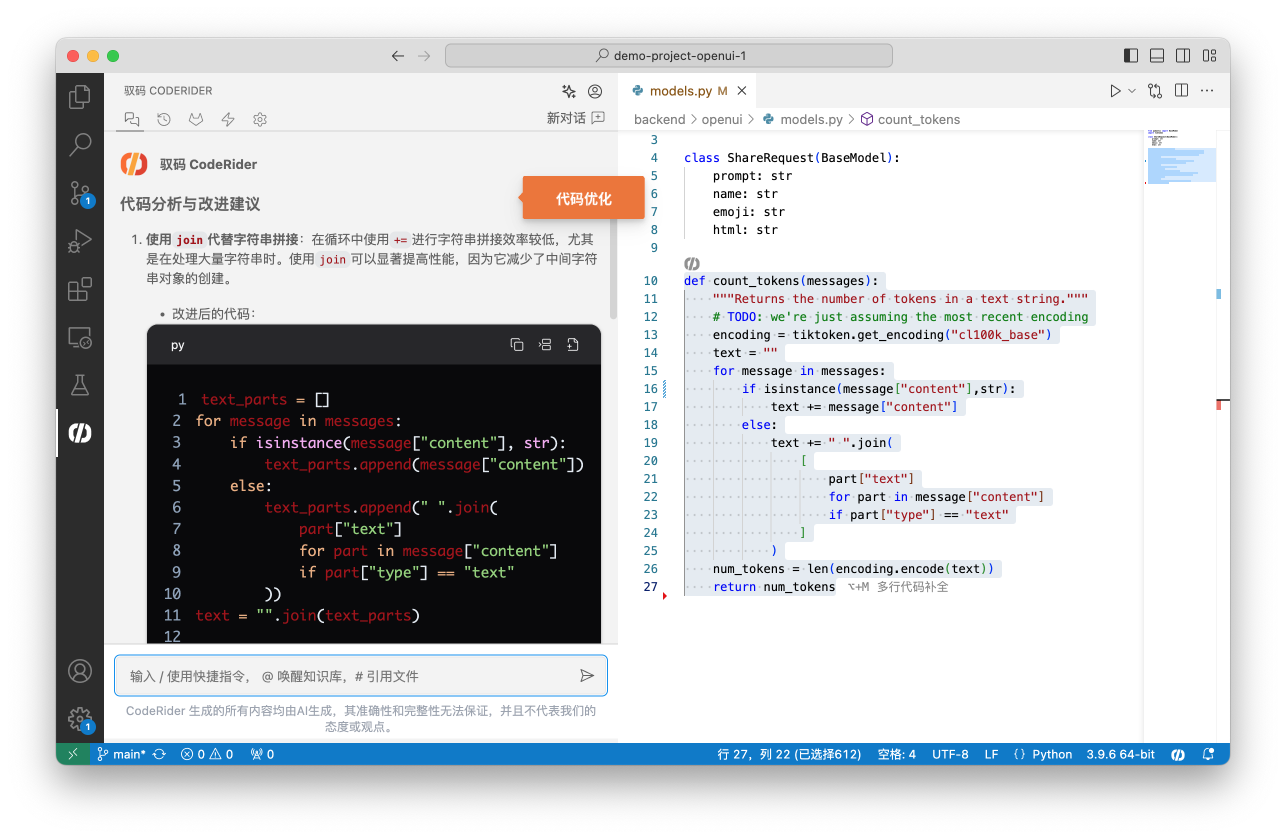
Task: Open the run button dropdown arrow
Action: [1133, 91]
